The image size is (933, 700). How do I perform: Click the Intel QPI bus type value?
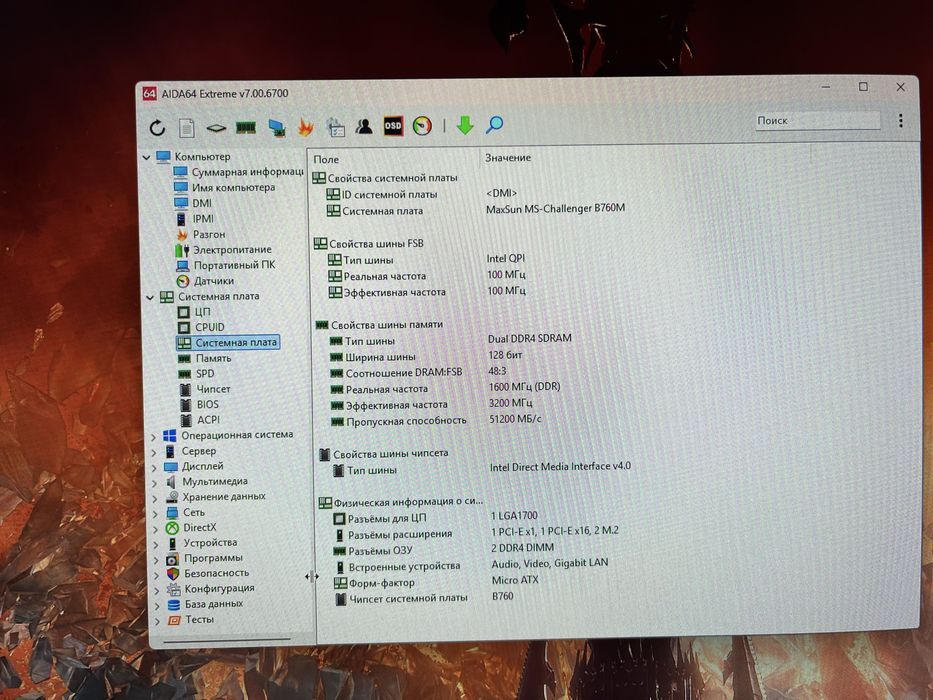pyautogui.click(x=505, y=258)
